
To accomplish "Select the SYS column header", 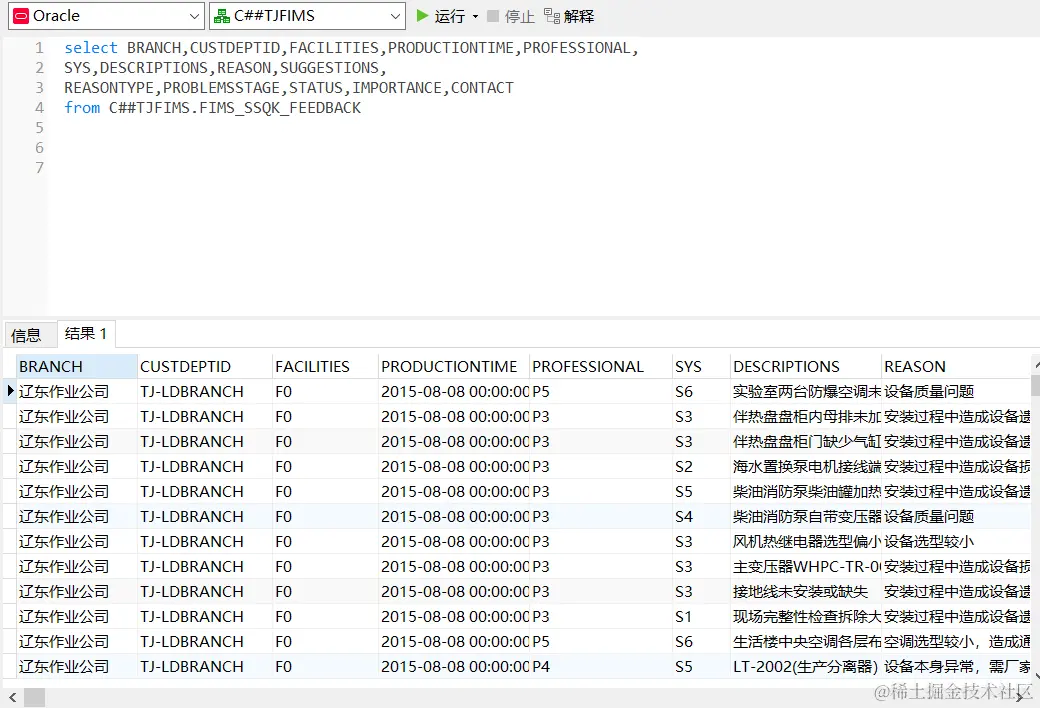I will [701, 366].
